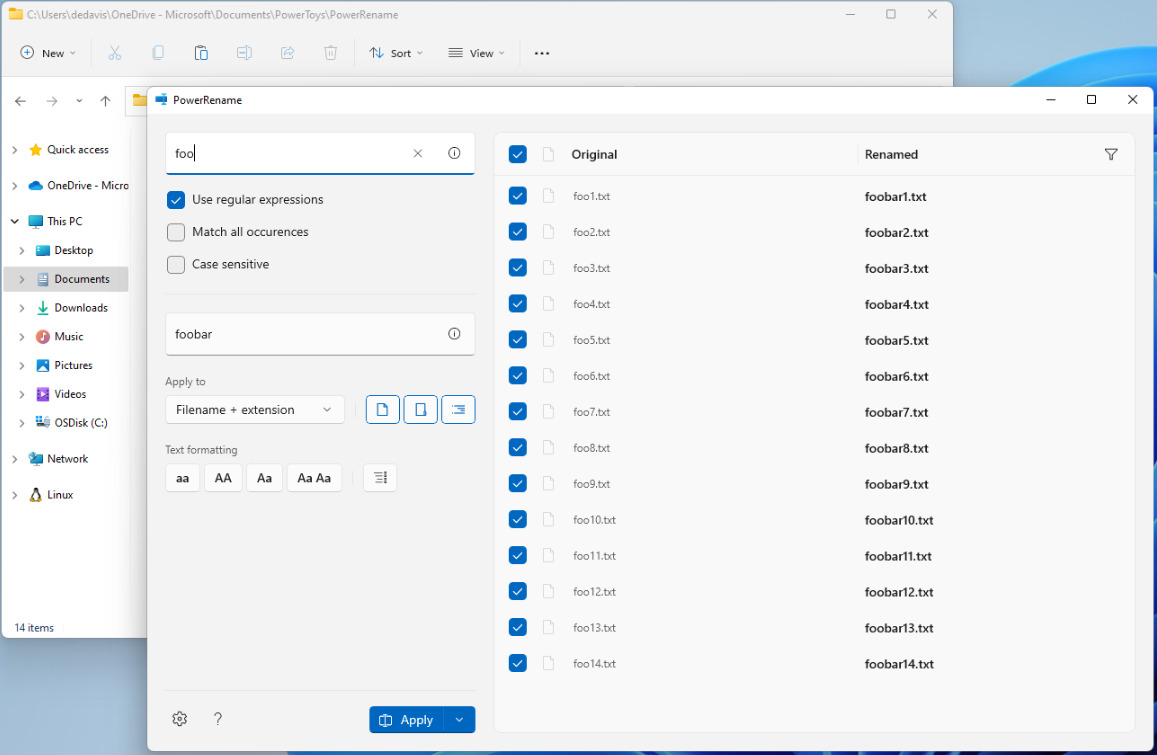
Task: Open the View menu in Explorer
Action: 476,53
